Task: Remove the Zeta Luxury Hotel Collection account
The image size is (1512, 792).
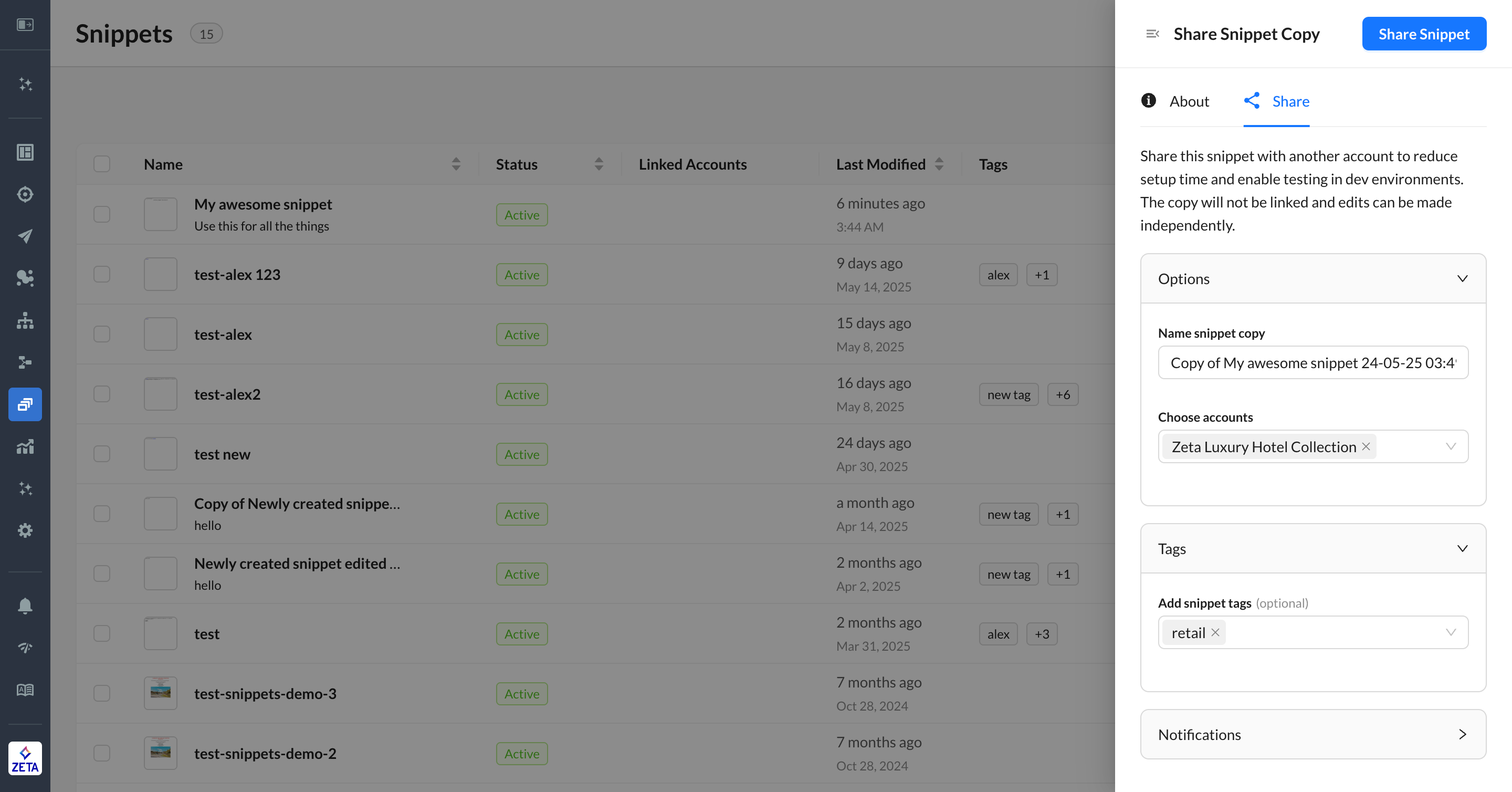Action: (x=1366, y=447)
